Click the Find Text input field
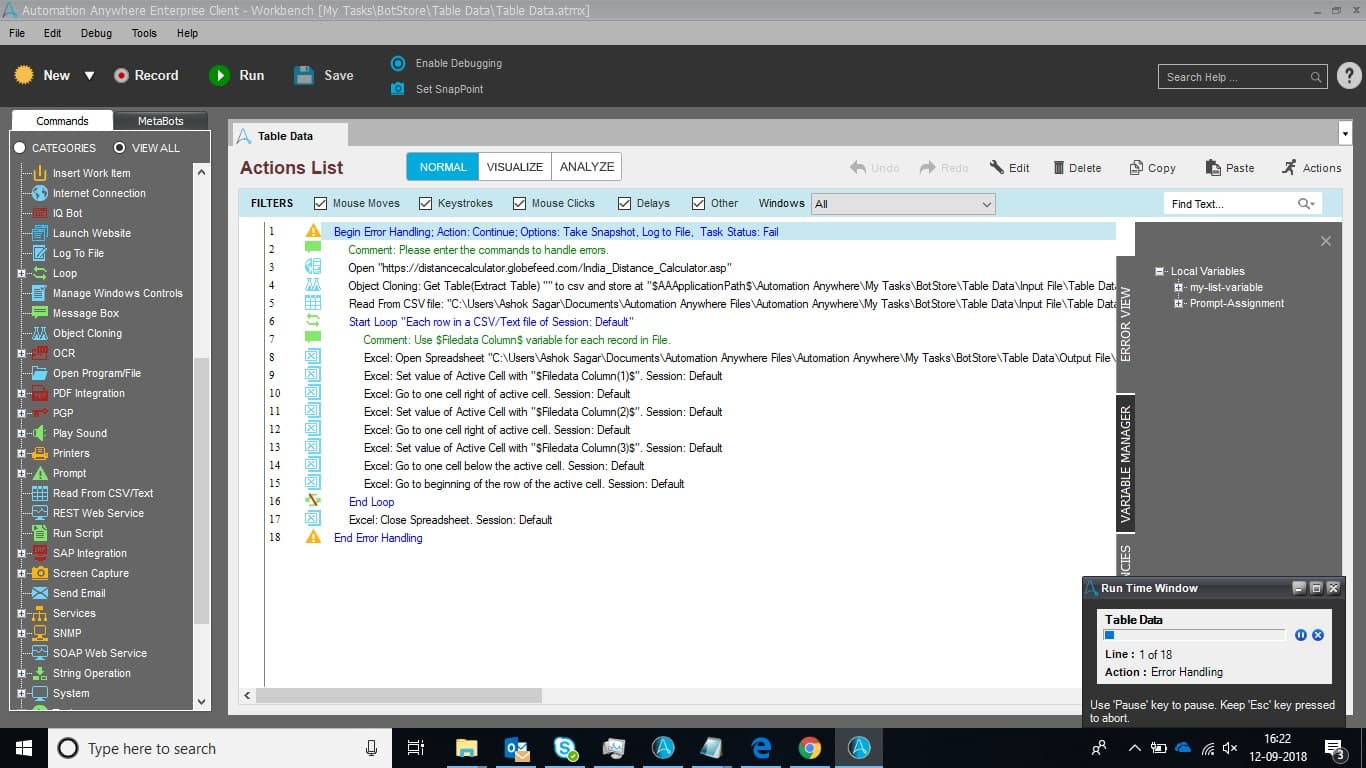The height and width of the screenshot is (768, 1366). click(x=1232, y=204)
